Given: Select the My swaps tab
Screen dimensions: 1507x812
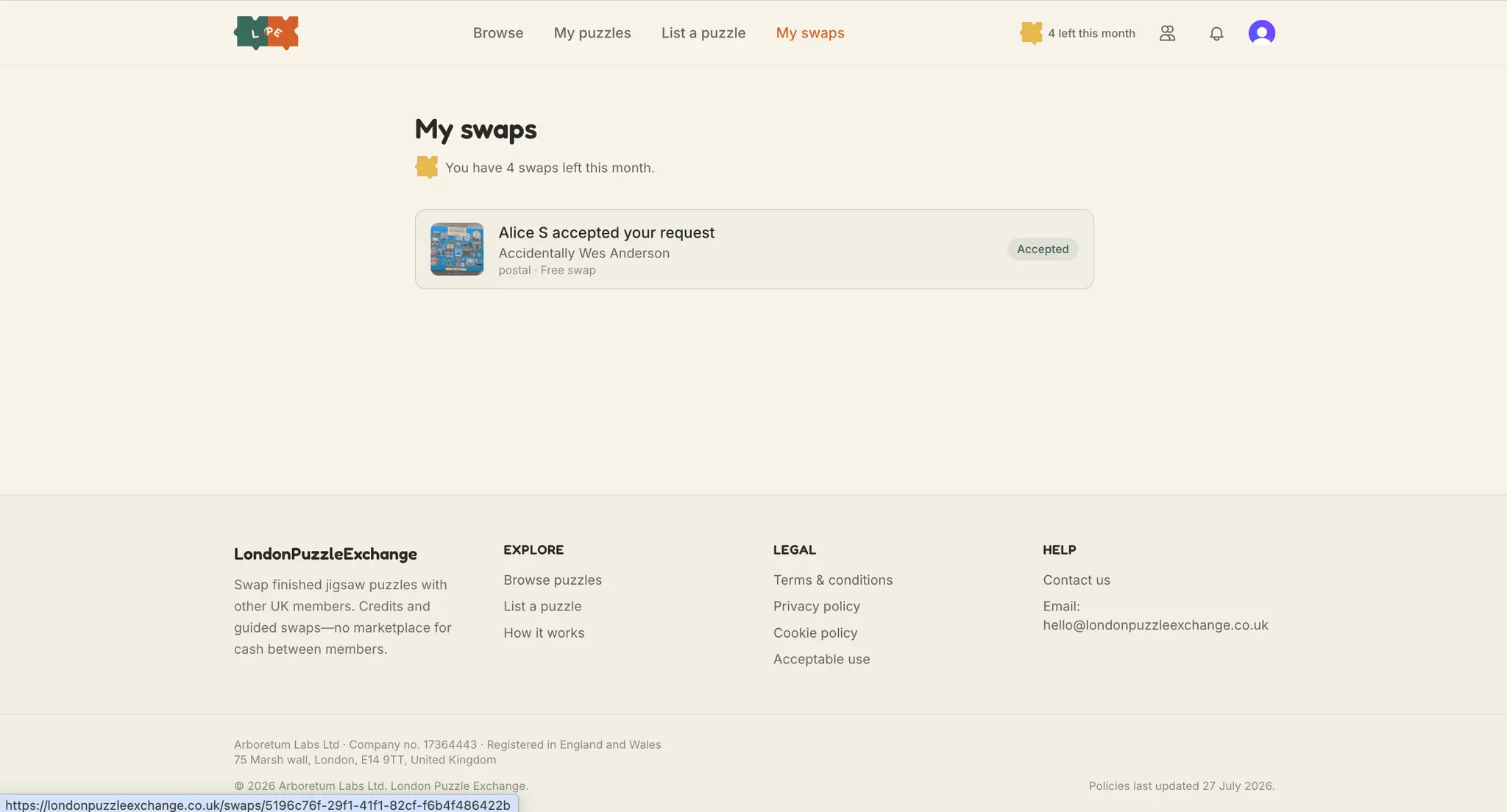Looking at the screenshot, I should 810,33.
